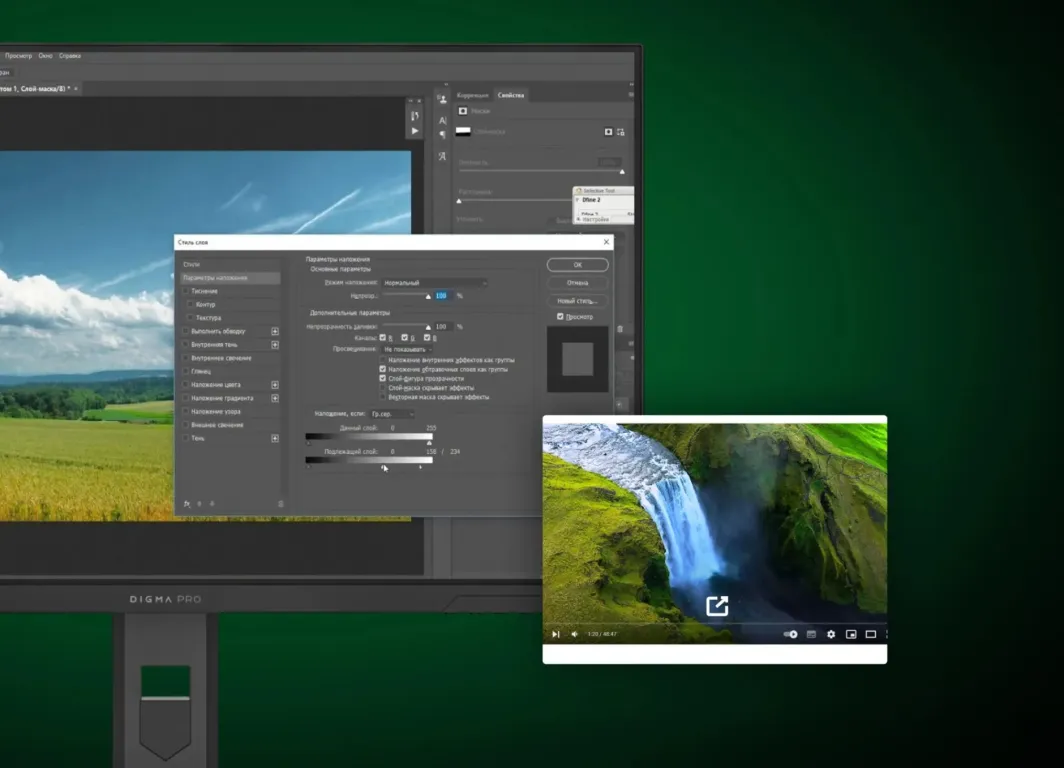This screenshot has height=768, width=1064.
Task: Skip to next video in the player
Action: (556, 634)
